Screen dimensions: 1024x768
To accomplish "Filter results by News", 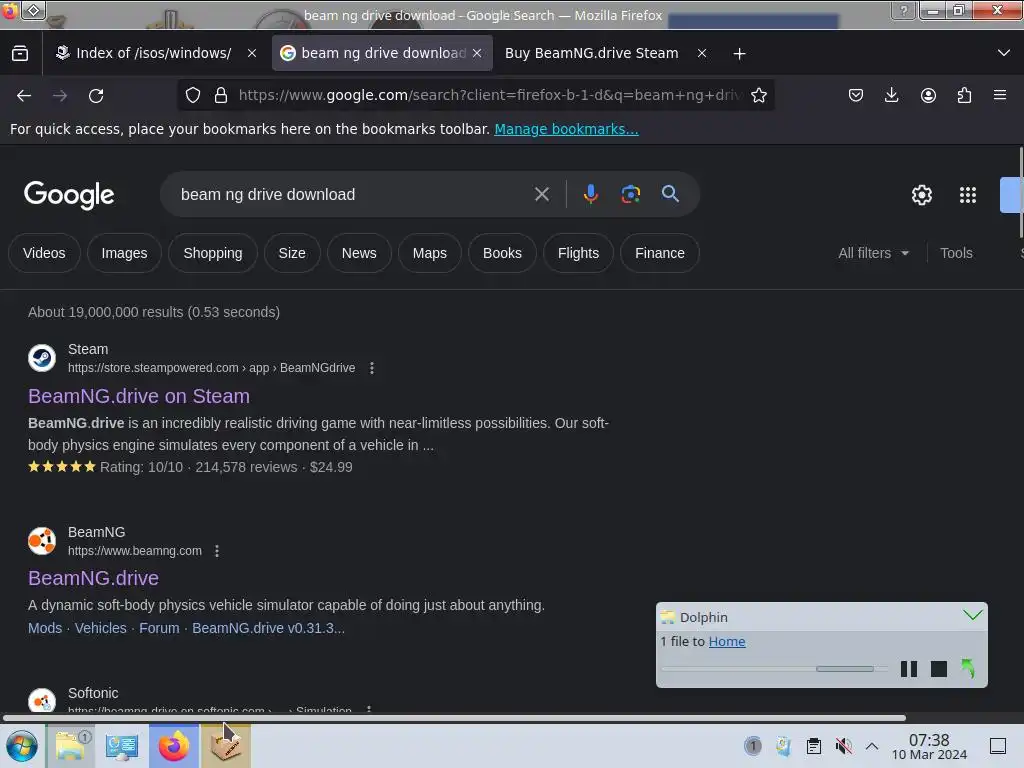I will point(359,253).
